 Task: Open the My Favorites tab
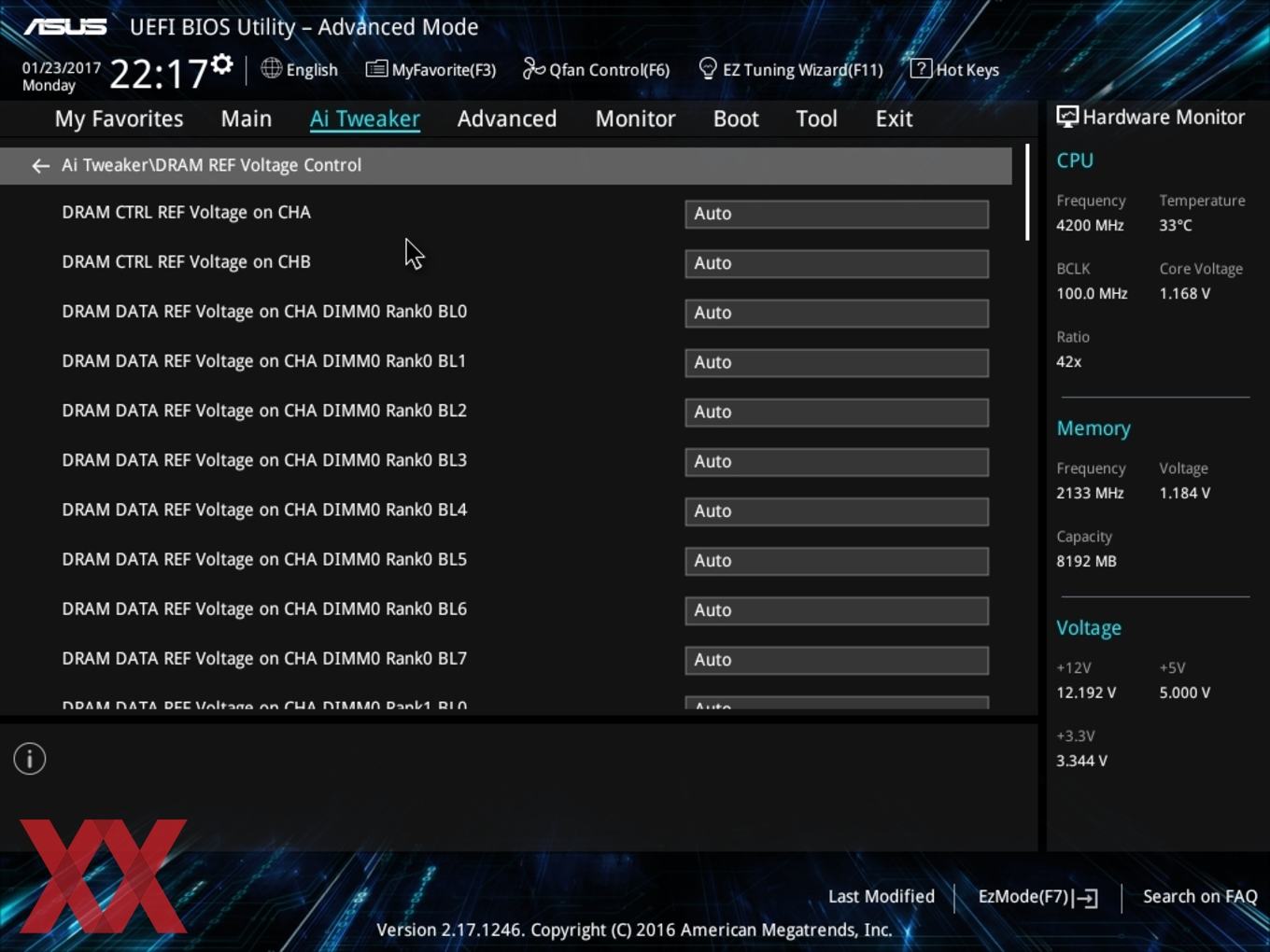119,119
